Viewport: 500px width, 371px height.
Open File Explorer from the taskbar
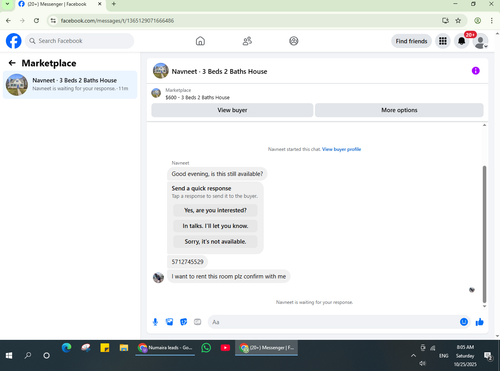(x=124, y=348)
